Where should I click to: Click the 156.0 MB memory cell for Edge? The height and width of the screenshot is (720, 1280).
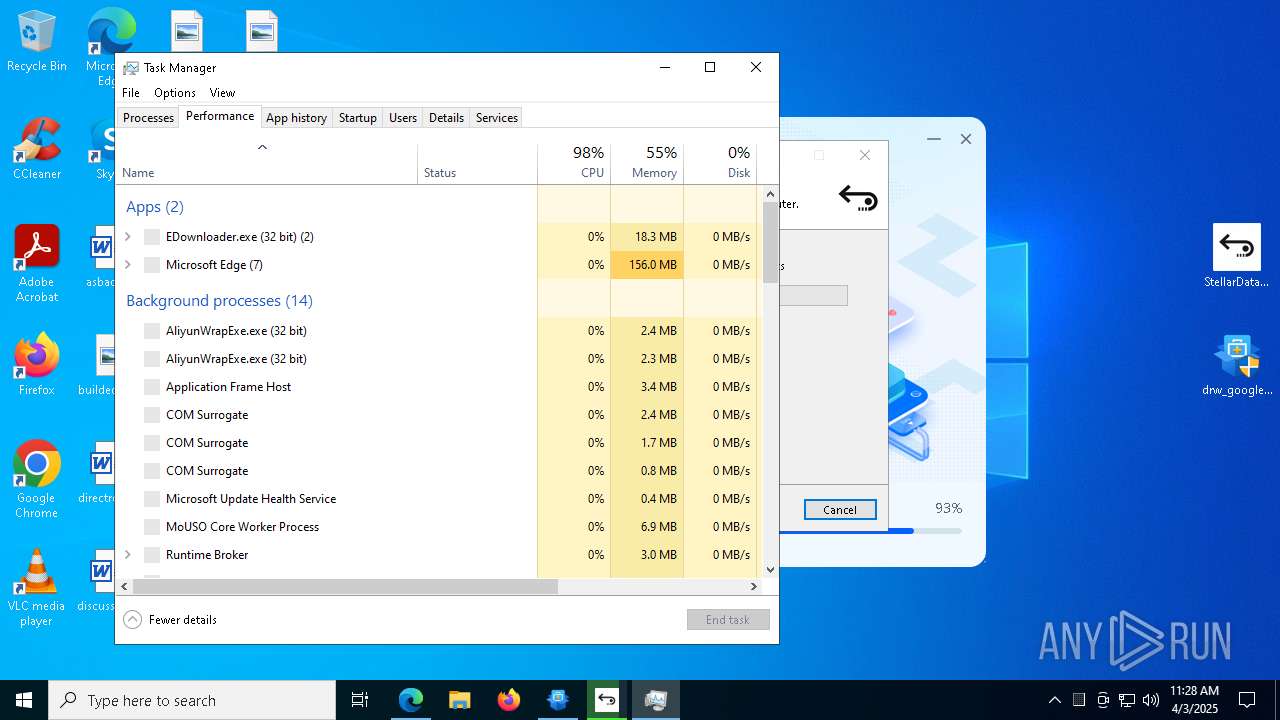[x=647, y=265]
